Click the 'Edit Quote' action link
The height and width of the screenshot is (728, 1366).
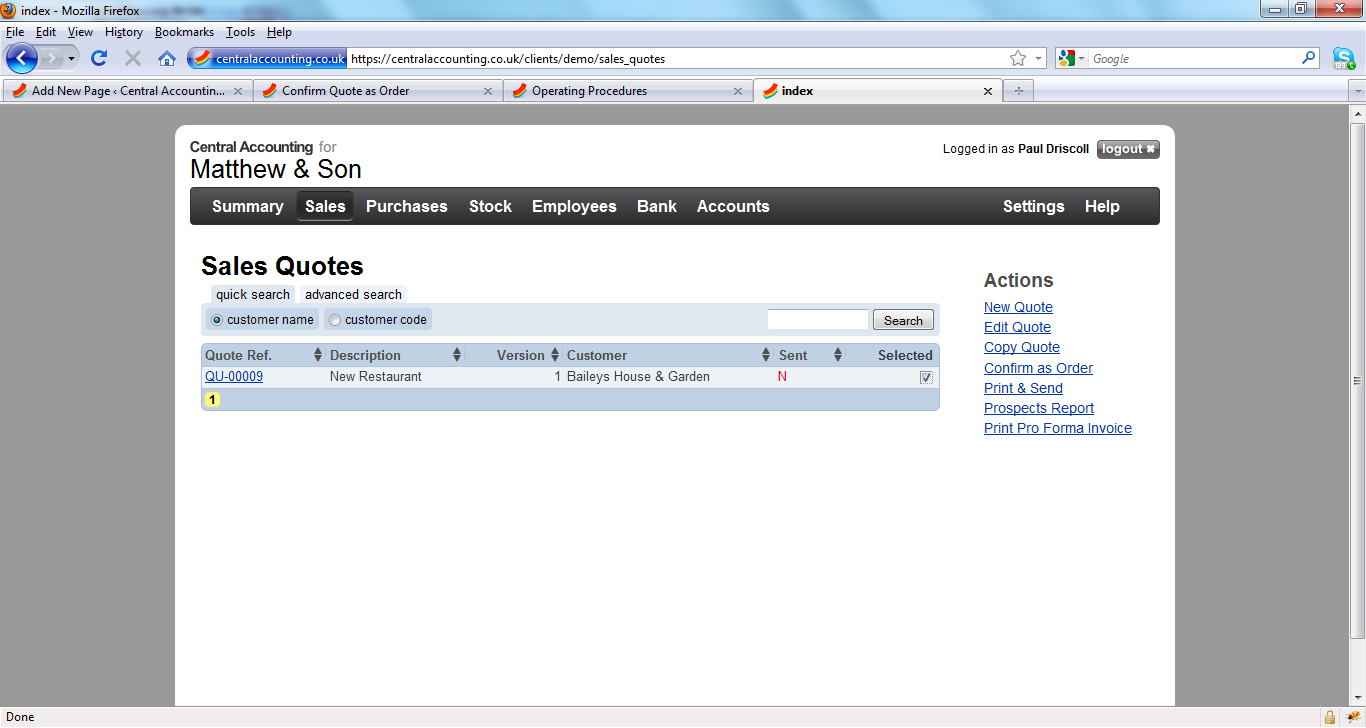coord(1017,327)
